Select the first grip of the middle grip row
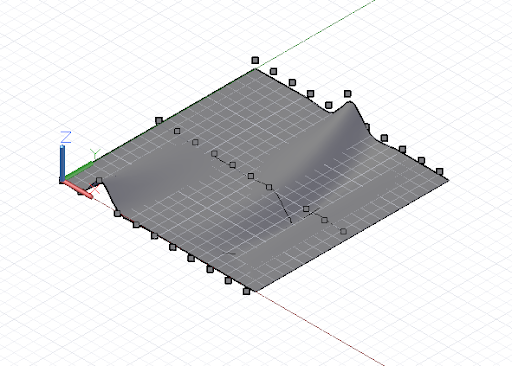 click(159, 120)
